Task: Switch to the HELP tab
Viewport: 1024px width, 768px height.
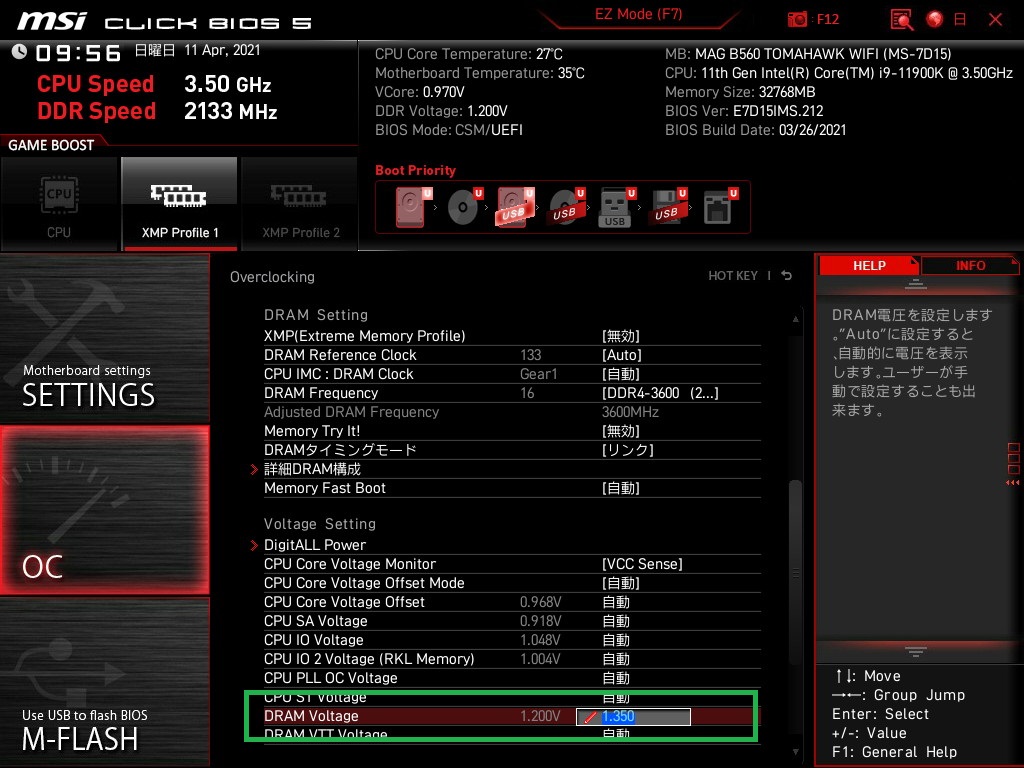Action: click(869, 266)
